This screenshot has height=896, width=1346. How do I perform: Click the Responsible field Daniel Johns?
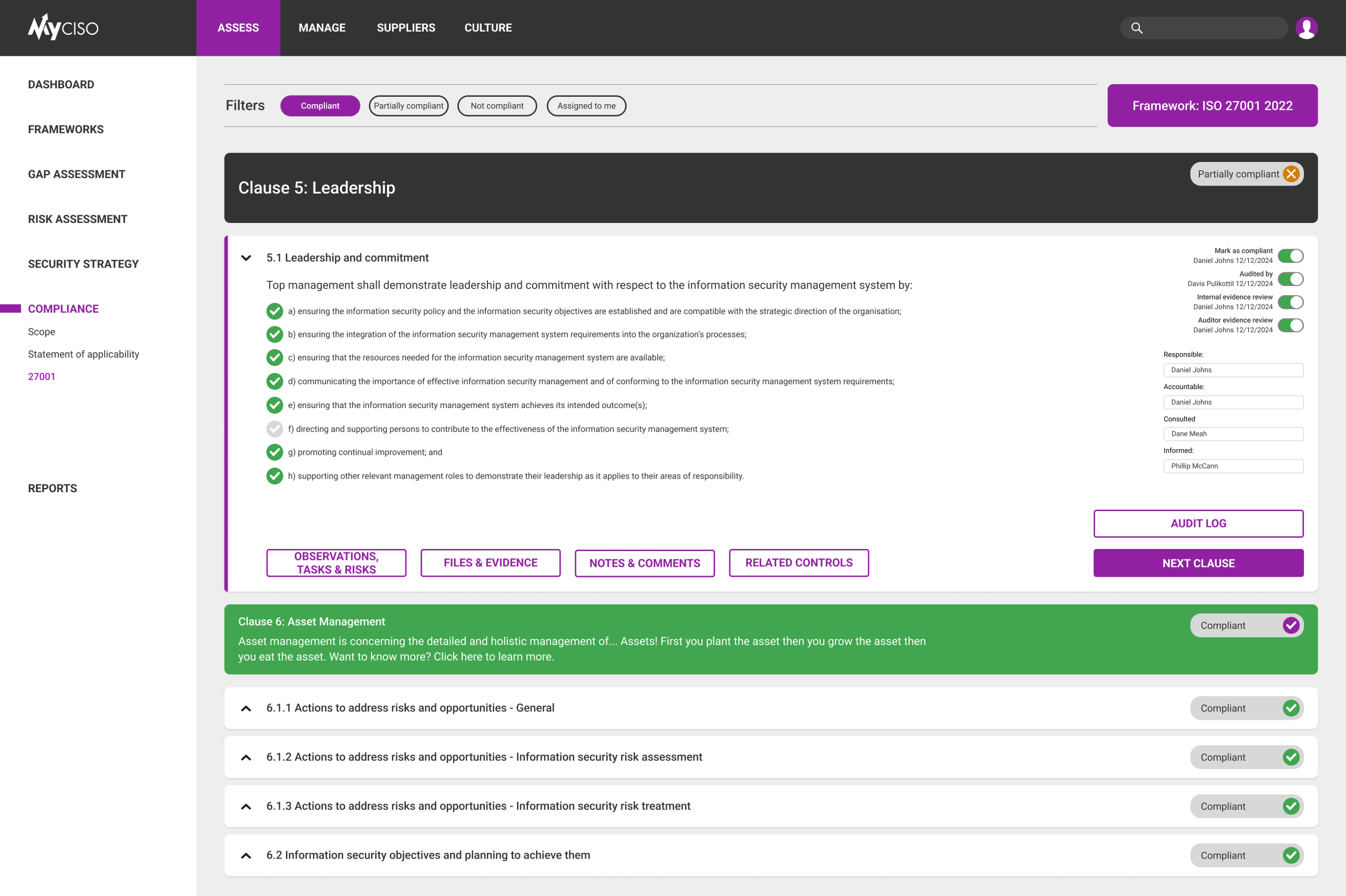[1233, 370]
